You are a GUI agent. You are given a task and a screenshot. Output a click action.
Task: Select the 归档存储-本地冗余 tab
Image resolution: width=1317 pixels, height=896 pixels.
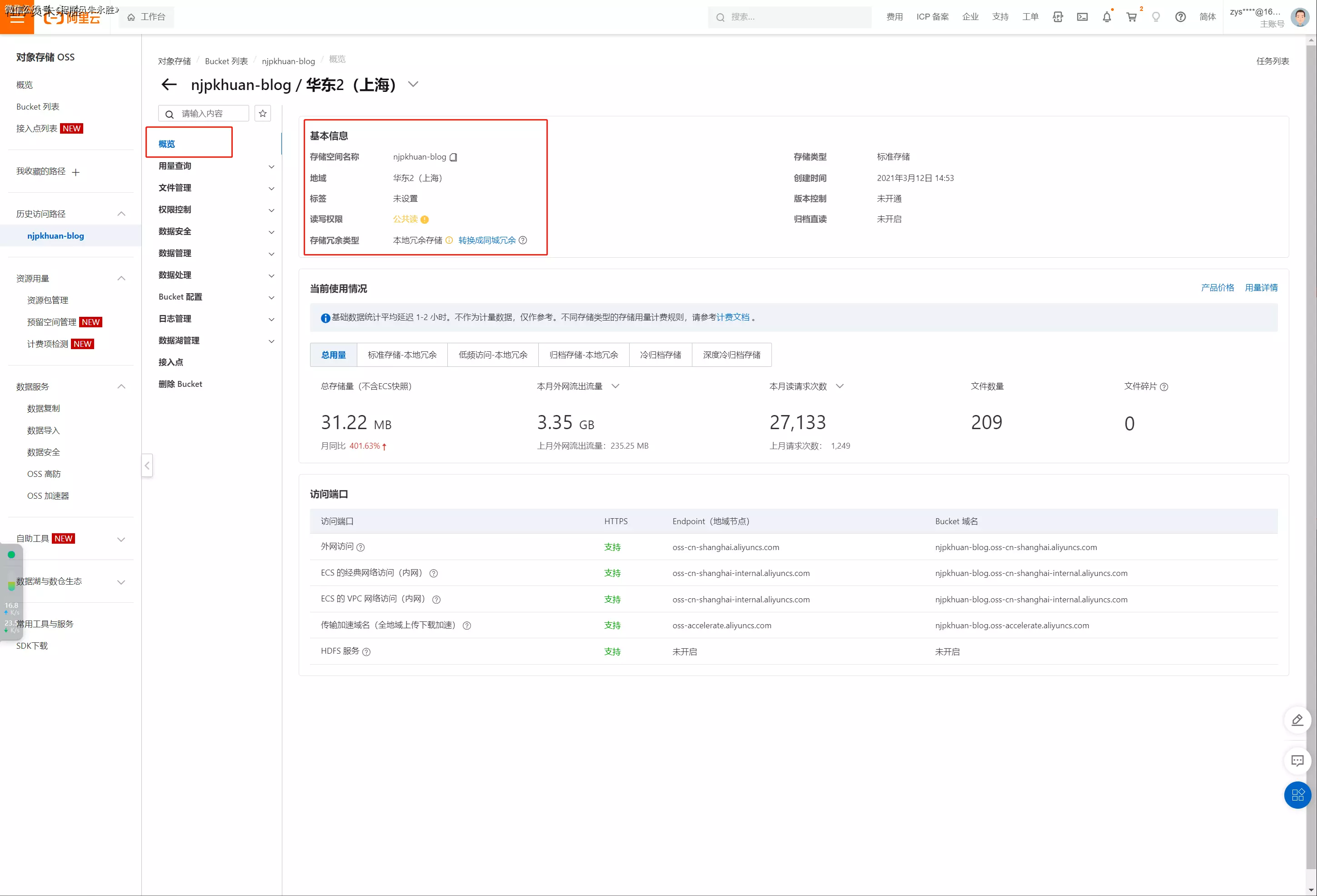[x=583, y=355]
